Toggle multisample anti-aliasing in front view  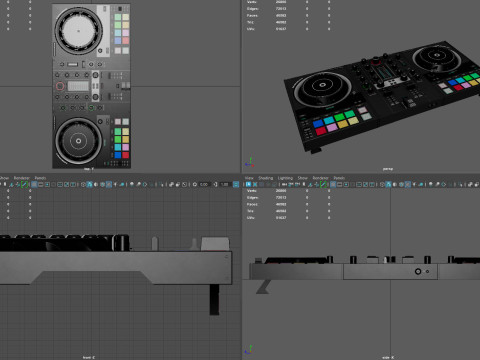pyautogui.click(x=145, y=184)
